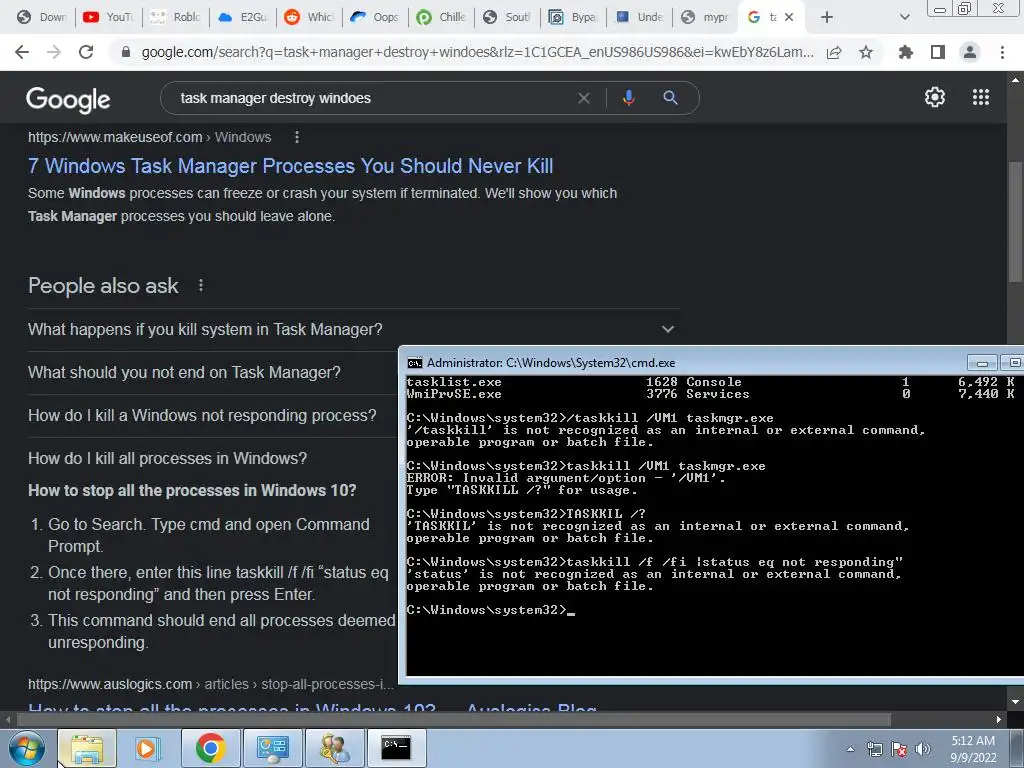Click the Google logo
Image resolution: width=1024 pixels, height=768 pixels.
pyautogui.click(x=68, y=99)
